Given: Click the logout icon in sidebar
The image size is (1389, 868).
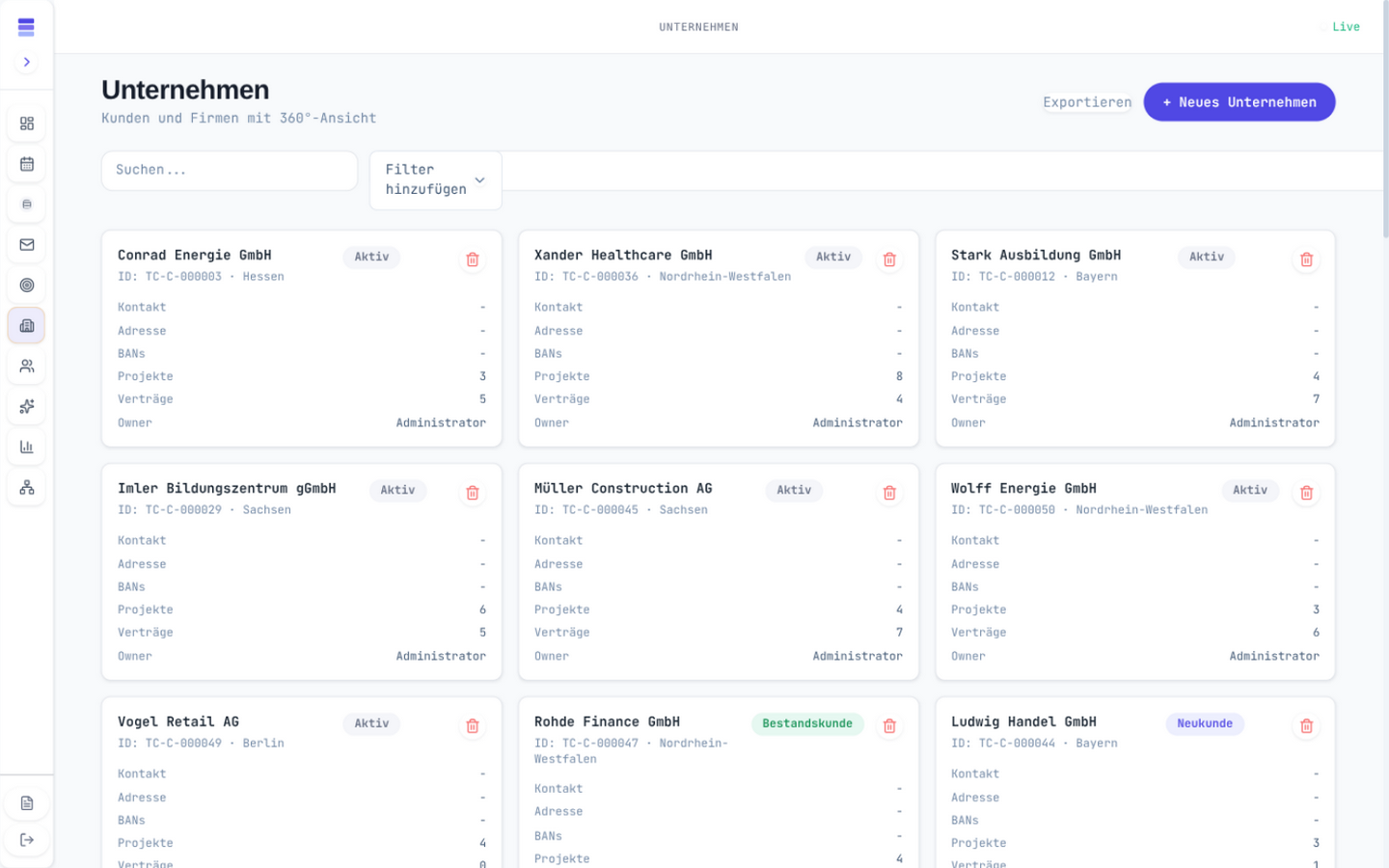Looking at the screenshot, I should (x=27, y=840).
